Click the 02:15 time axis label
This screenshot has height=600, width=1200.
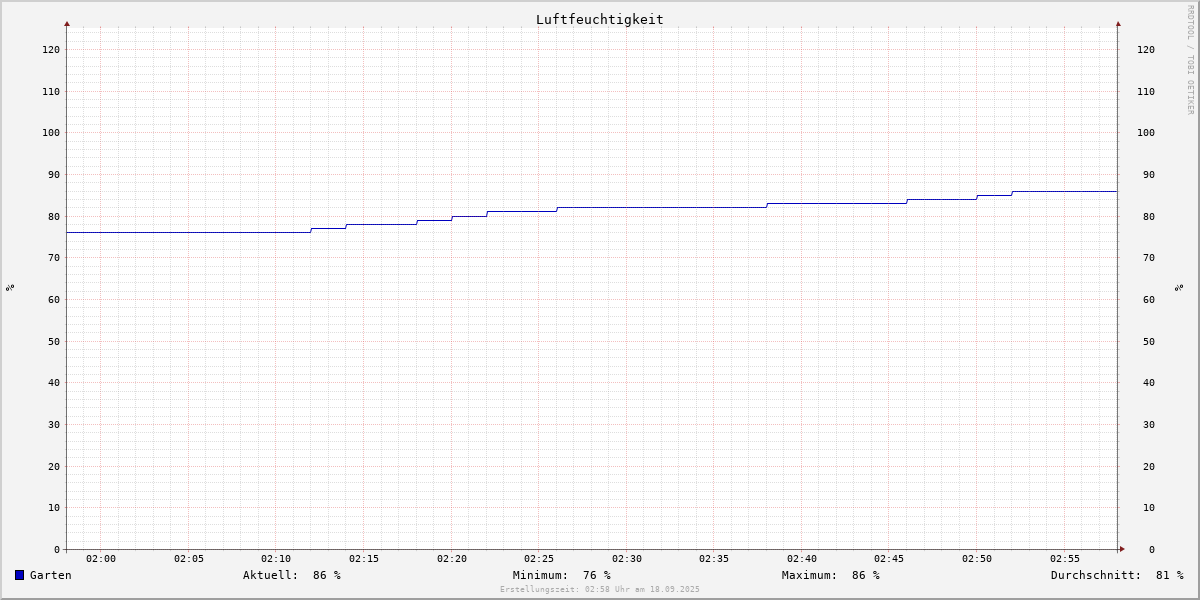364,559
